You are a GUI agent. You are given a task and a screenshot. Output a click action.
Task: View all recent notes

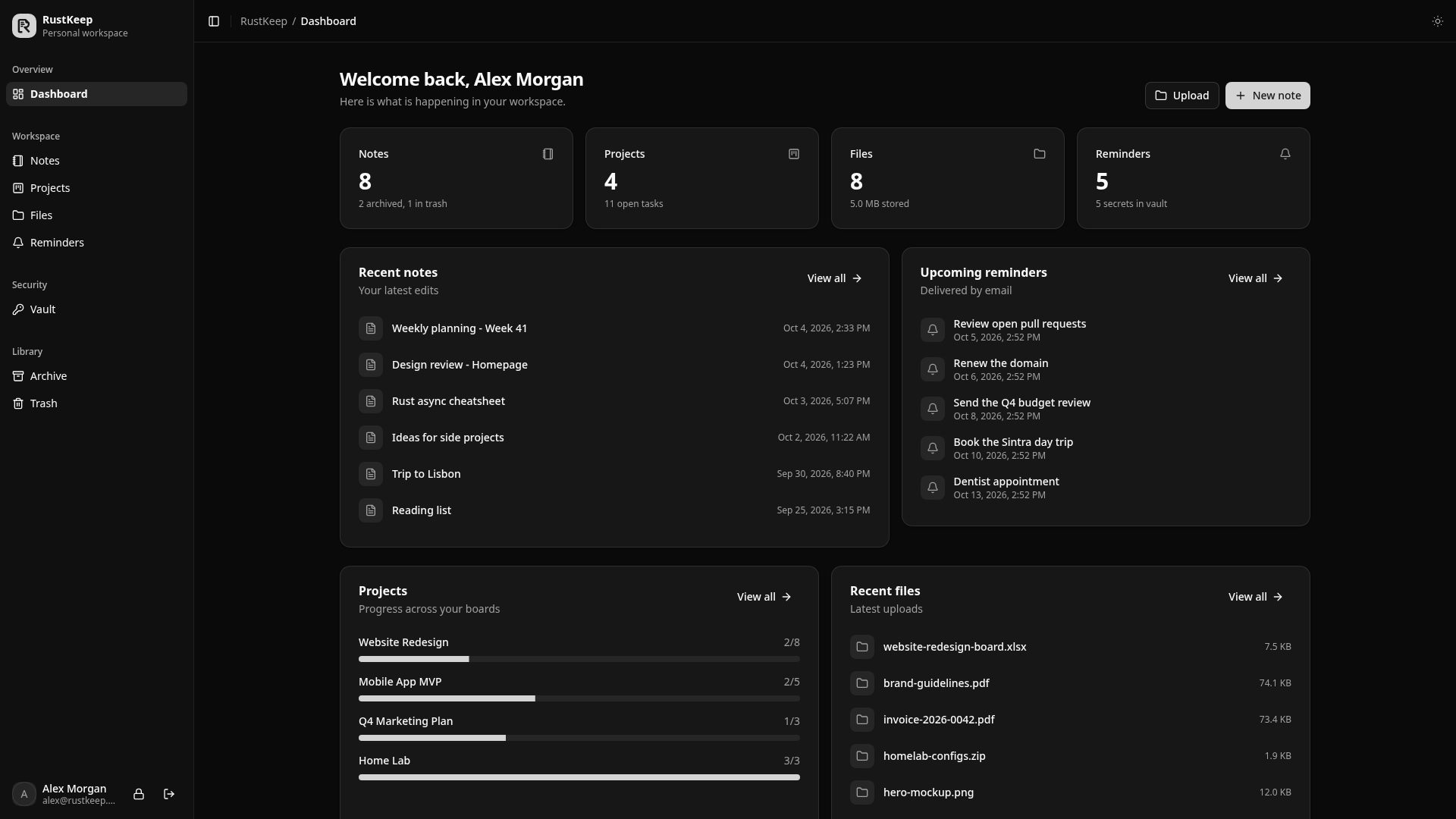click(x=834, y=278)
